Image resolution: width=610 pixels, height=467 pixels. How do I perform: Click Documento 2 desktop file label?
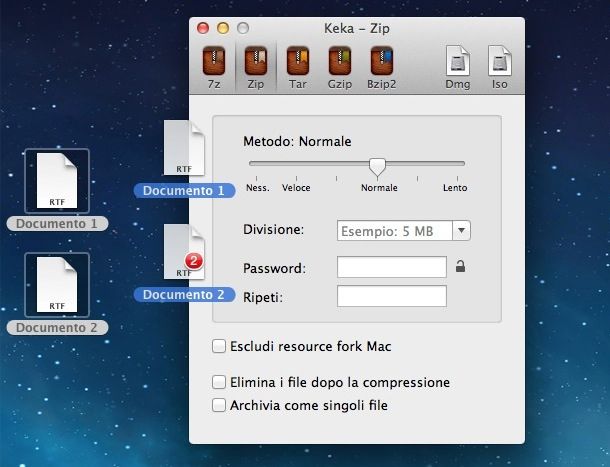(57, 327)
